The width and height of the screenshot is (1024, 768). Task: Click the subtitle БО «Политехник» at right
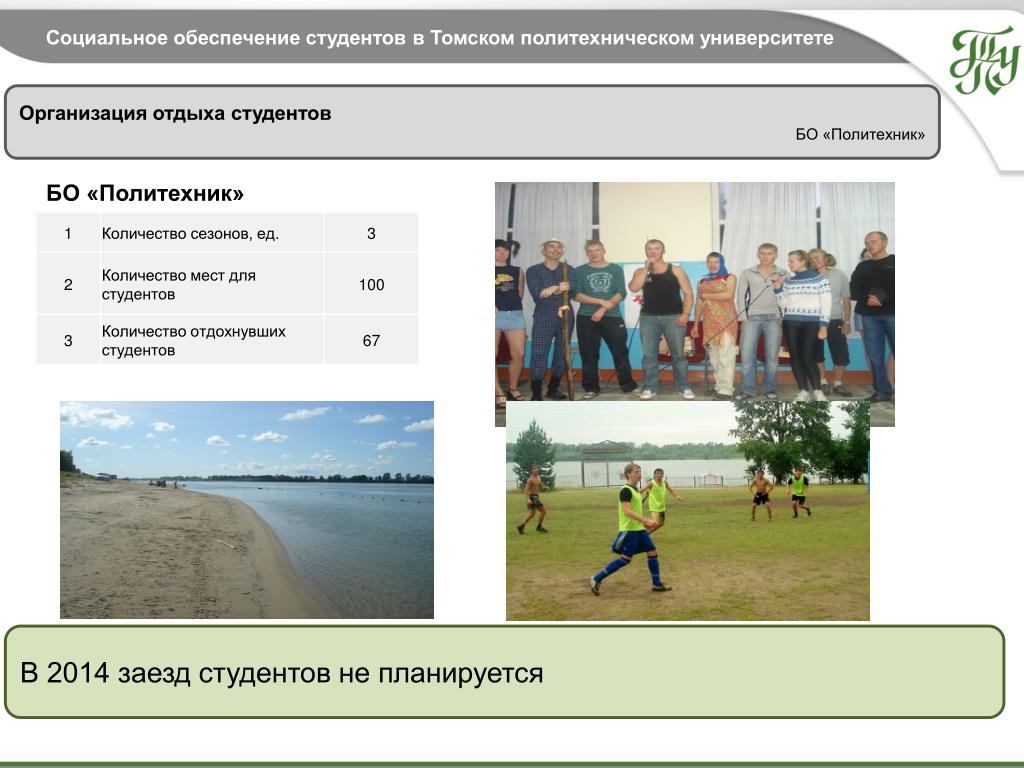[x=860, y=135]
